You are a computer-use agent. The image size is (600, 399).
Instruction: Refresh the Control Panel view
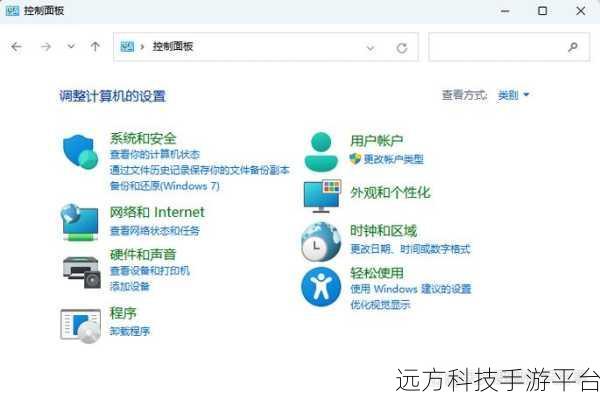coord(402,48)
